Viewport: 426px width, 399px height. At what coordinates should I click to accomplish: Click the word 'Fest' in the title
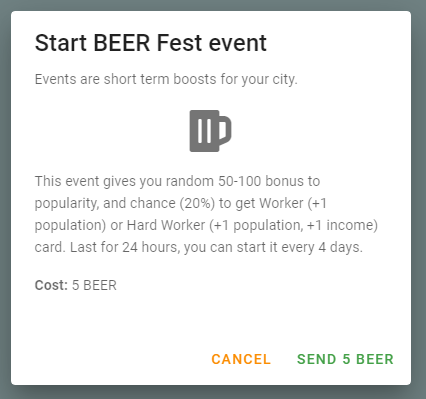click(x=179, y=43)
